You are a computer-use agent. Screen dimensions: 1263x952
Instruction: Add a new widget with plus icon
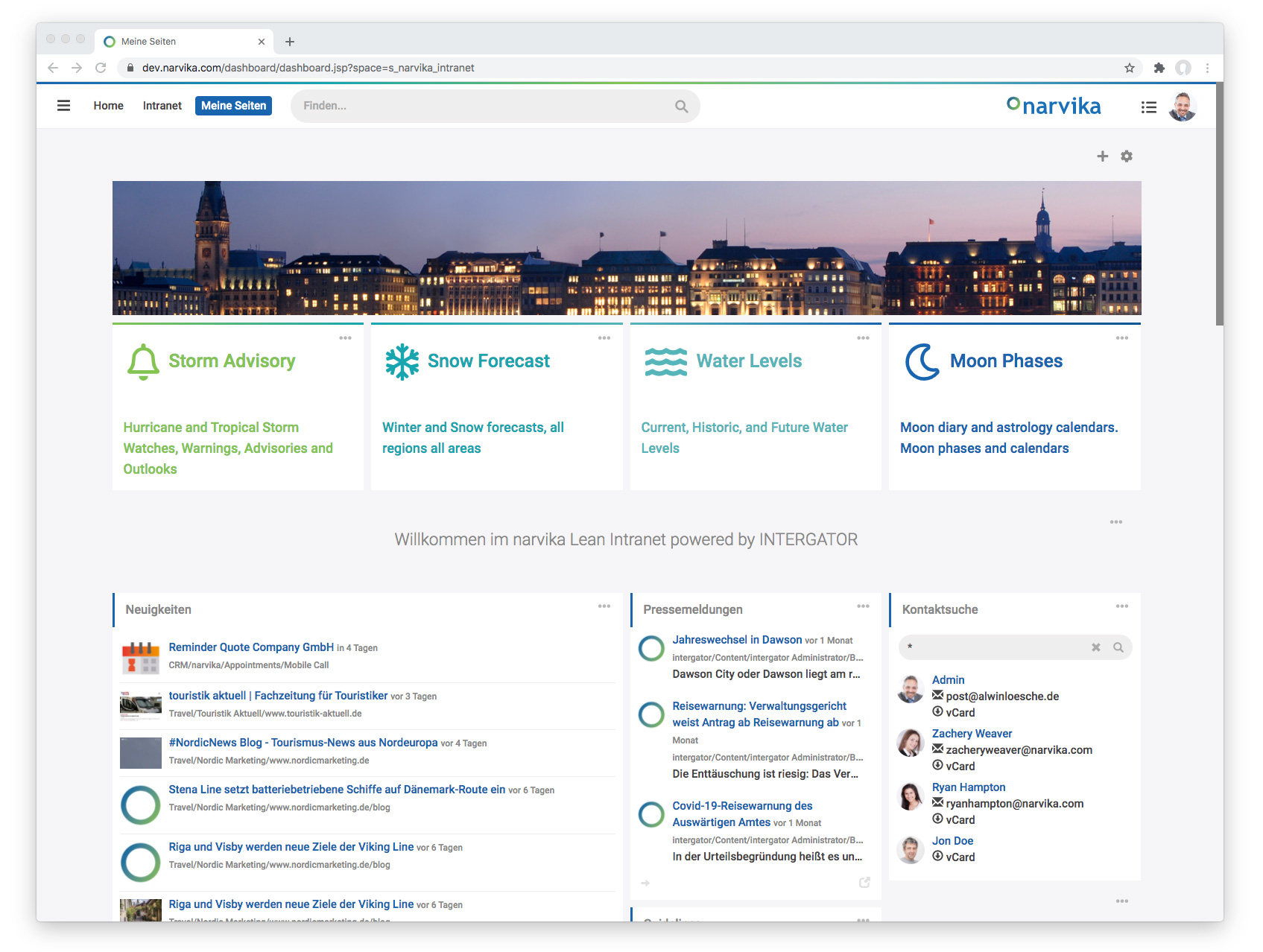pyautogui.click(x=1102, y=156)
